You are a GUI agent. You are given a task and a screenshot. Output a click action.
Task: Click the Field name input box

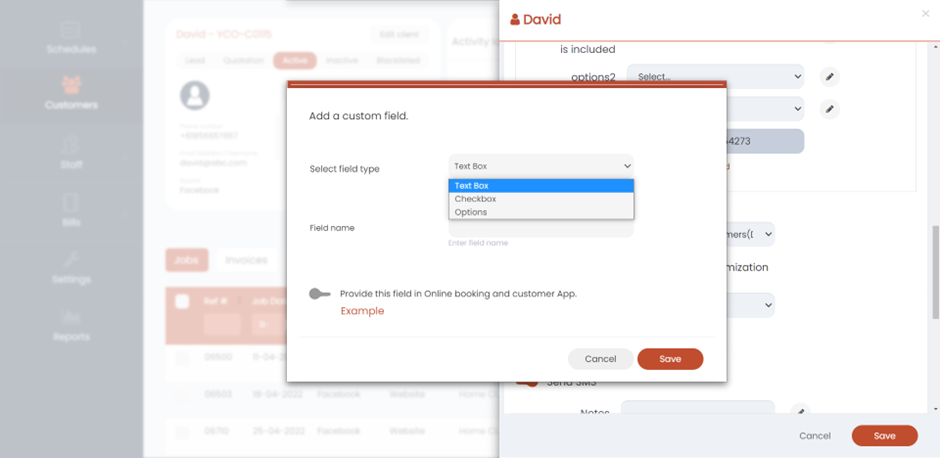541,229
